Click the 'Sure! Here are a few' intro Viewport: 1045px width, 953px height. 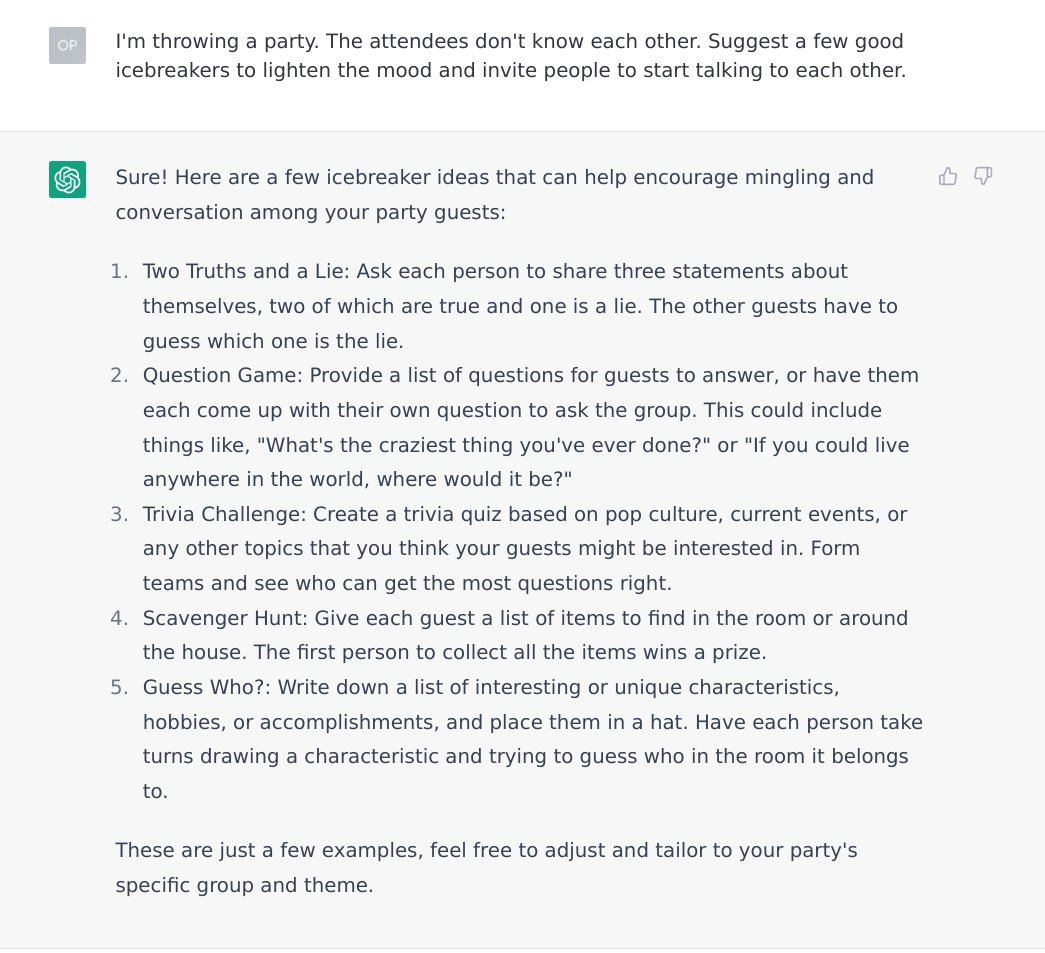[x=495, y=195]
